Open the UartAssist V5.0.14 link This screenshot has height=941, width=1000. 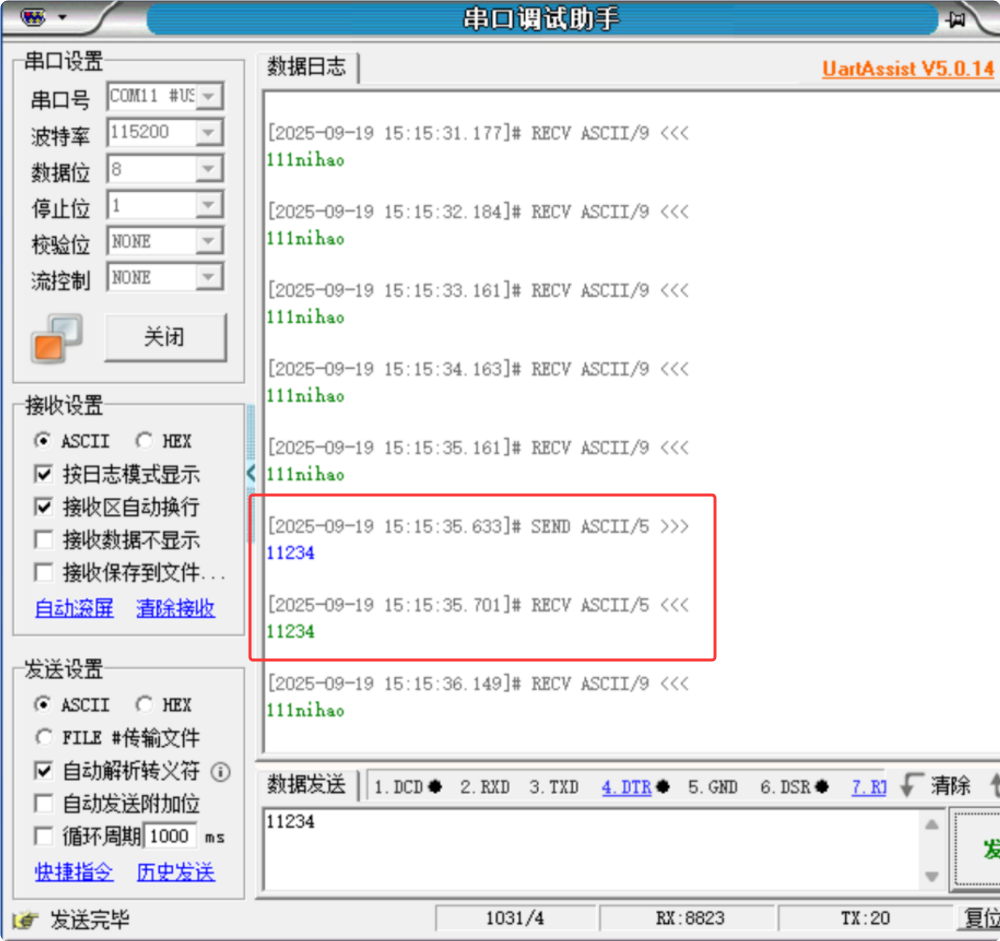(x=907, y=68)
